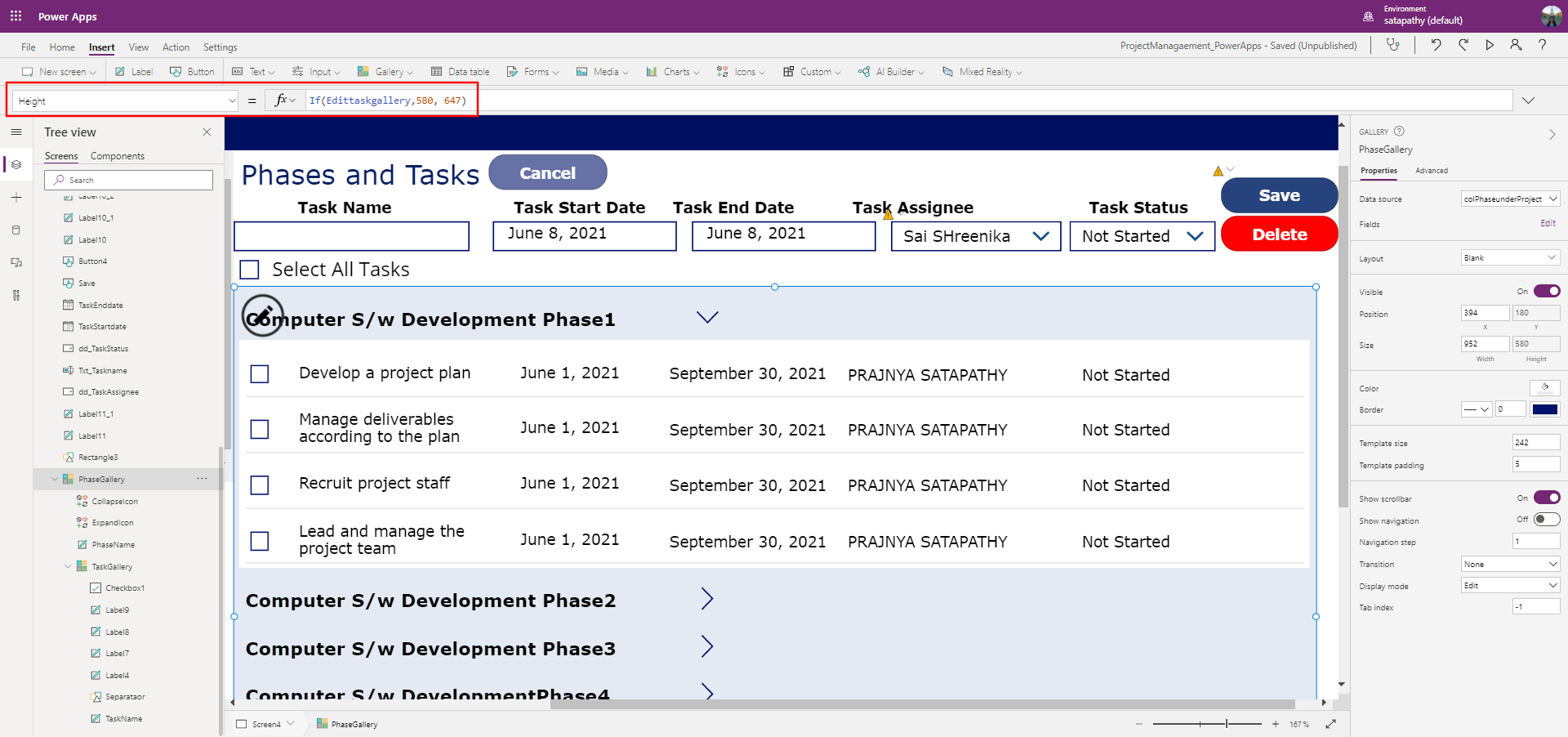Open the Insert plus icon in the sidebar
Image resolution: width=1568 pixels, height=737 pixels.
pyautogui.click(x=16, y=197)
